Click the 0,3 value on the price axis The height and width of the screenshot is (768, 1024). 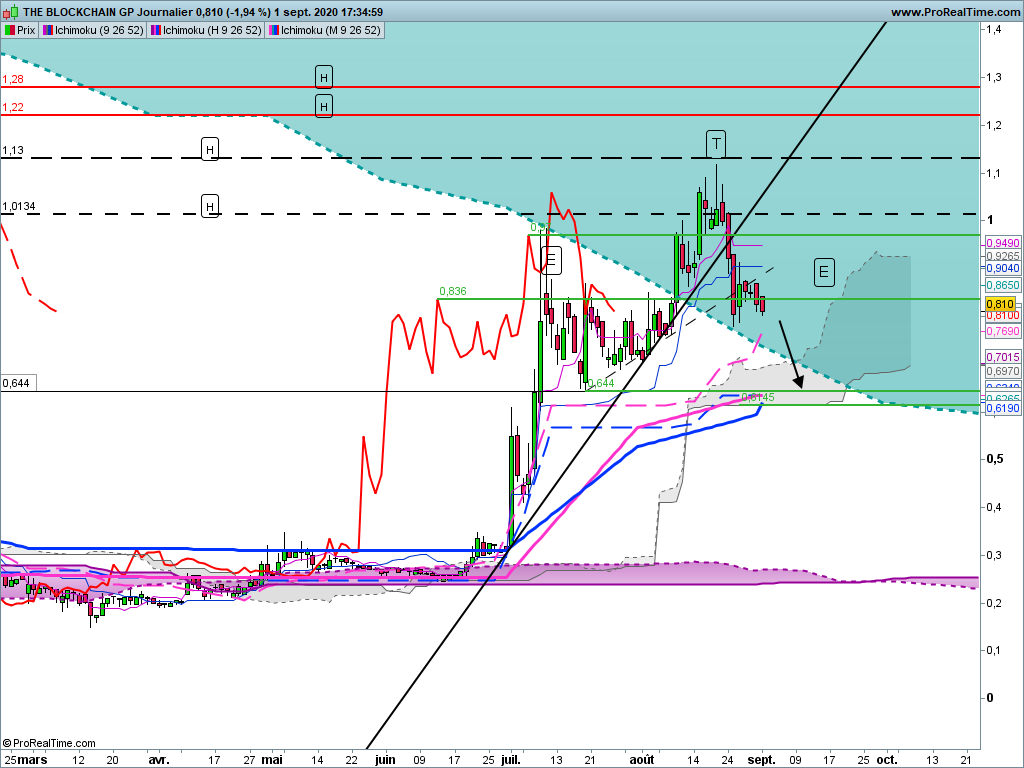(x=994, y=555)
